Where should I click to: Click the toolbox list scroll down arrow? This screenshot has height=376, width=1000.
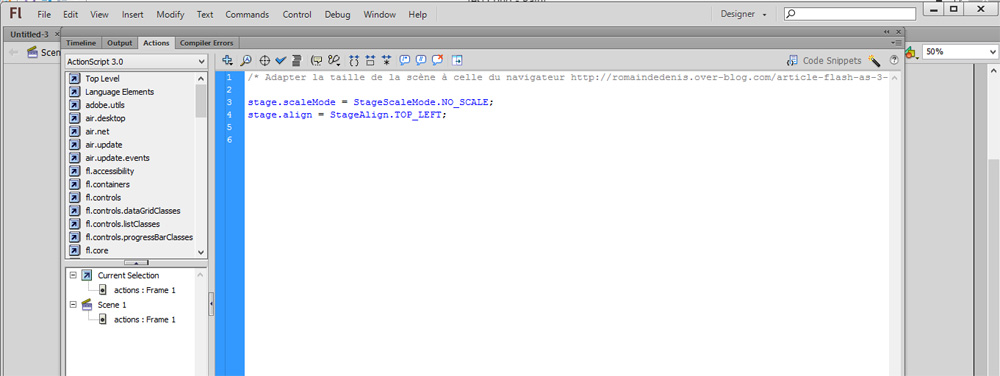[201, 252]
